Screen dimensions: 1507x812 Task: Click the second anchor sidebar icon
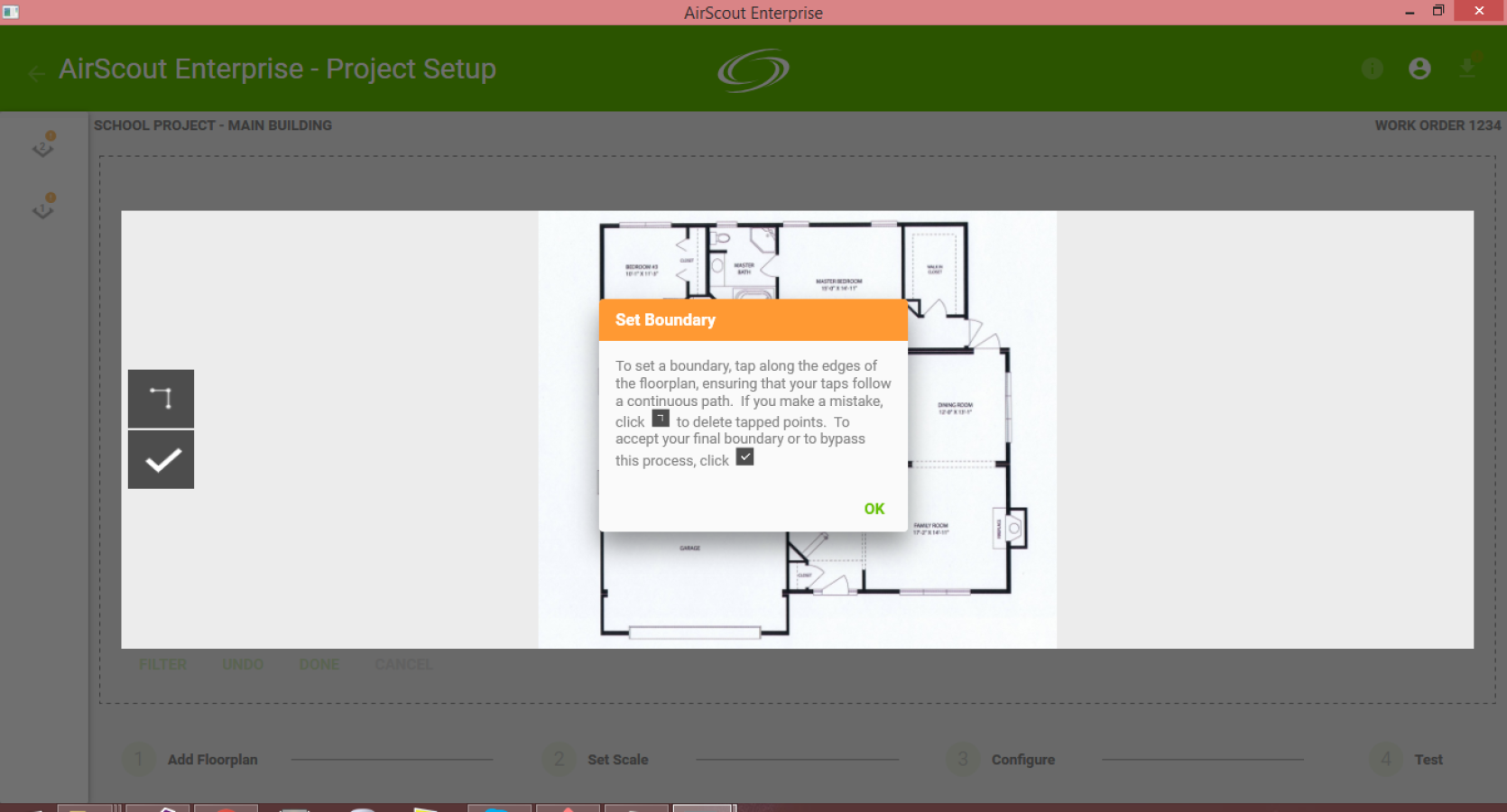43,207
